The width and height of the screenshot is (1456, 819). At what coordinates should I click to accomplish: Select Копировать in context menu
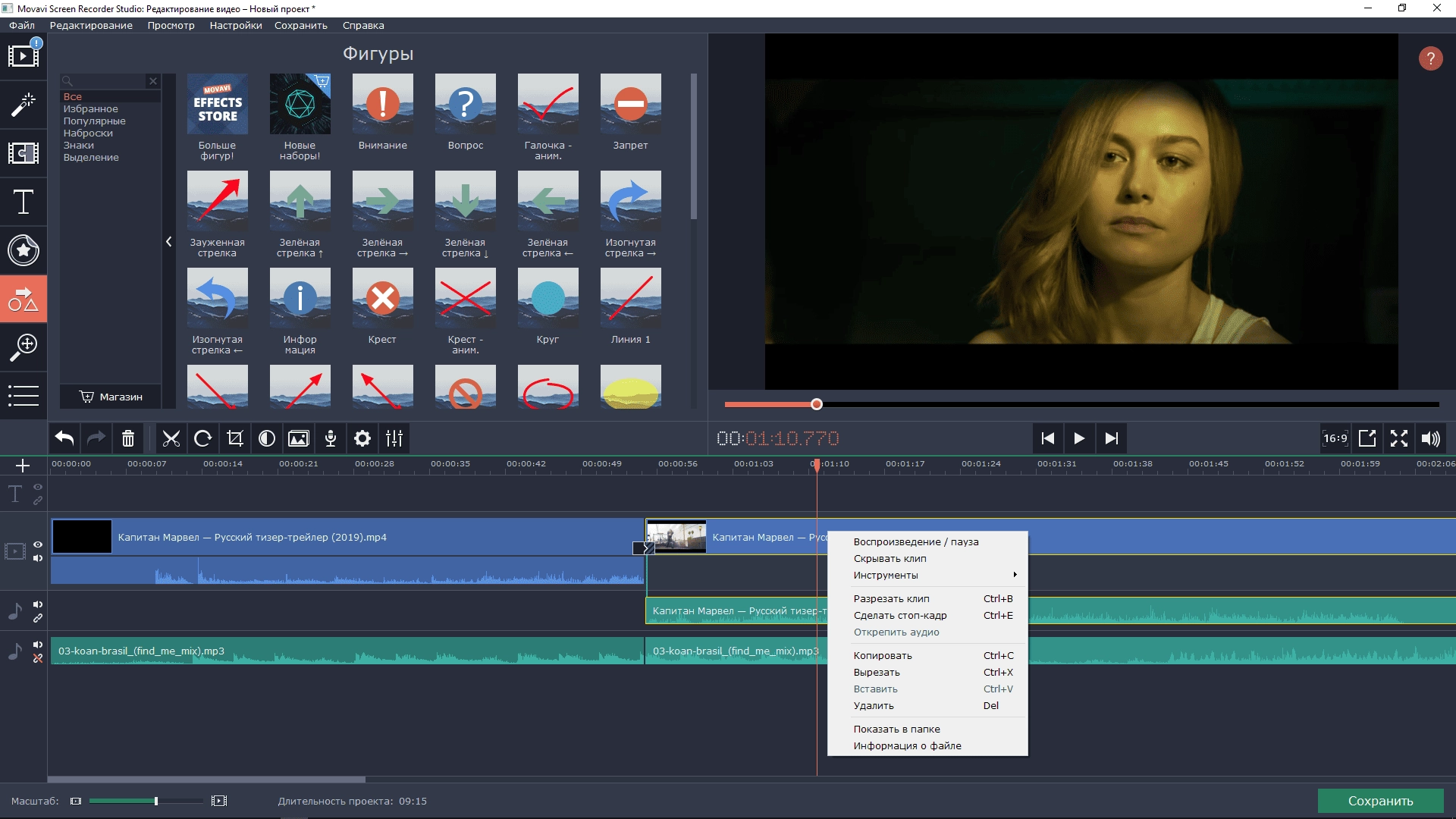coord(927,655)
